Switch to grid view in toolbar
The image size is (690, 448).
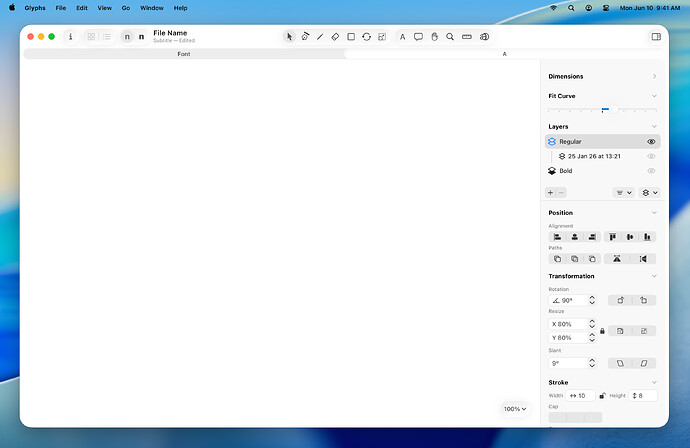(x=91, y=37)
